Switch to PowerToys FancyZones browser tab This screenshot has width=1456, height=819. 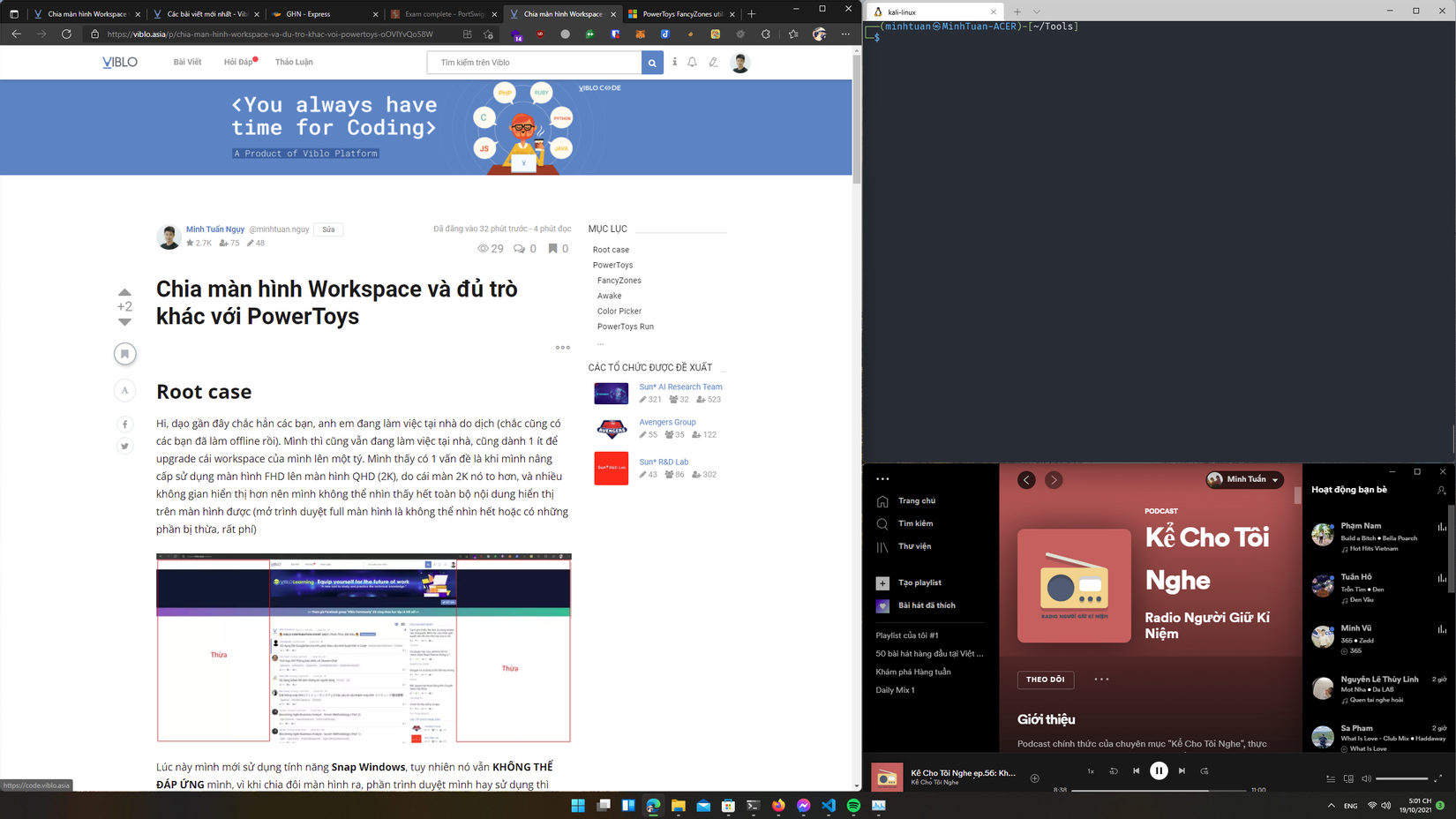[681, 14]
